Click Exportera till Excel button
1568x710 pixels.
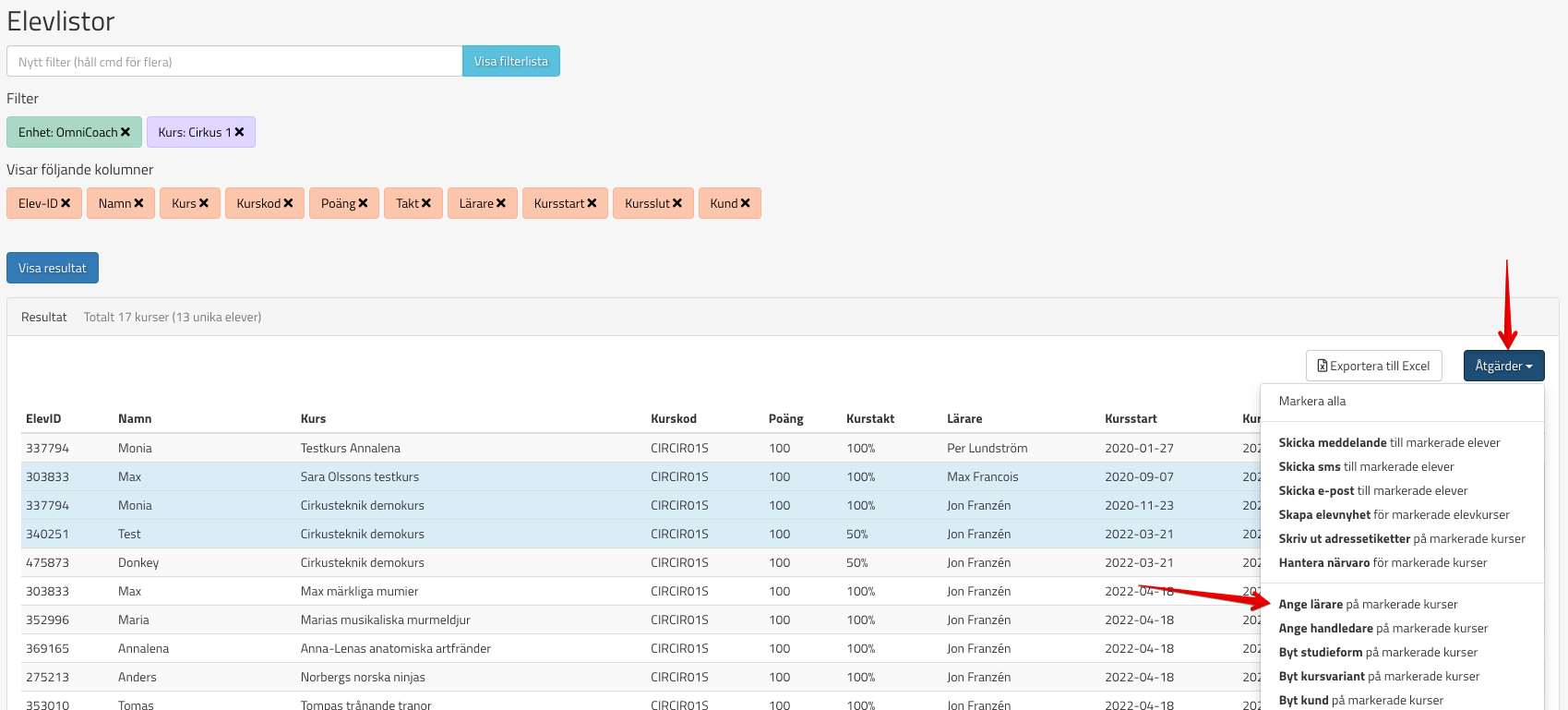coord(1373,366)
